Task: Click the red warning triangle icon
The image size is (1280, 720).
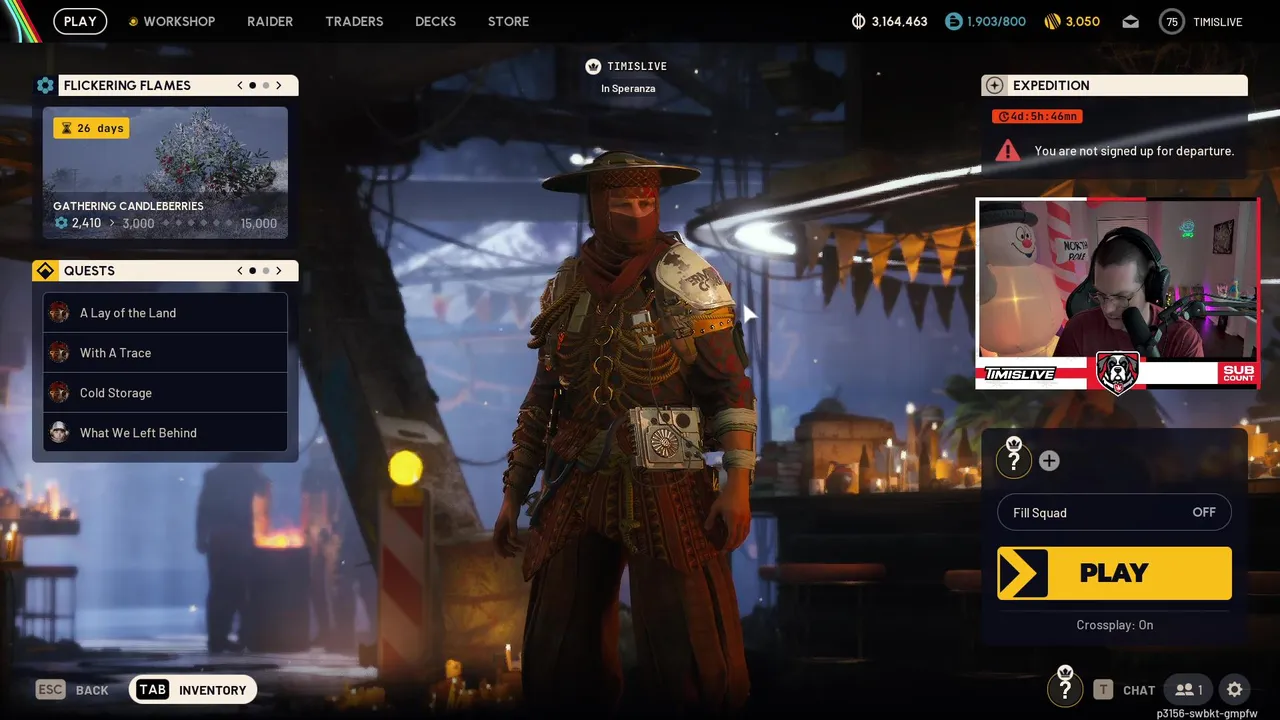Action: tap(1007, 151)
